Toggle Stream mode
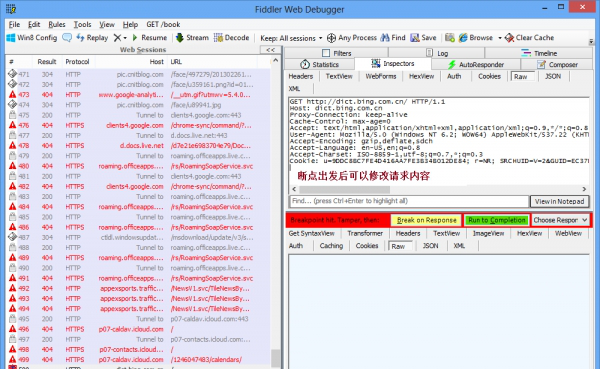The height and width of the screenshot is (383, 600). 192,38
